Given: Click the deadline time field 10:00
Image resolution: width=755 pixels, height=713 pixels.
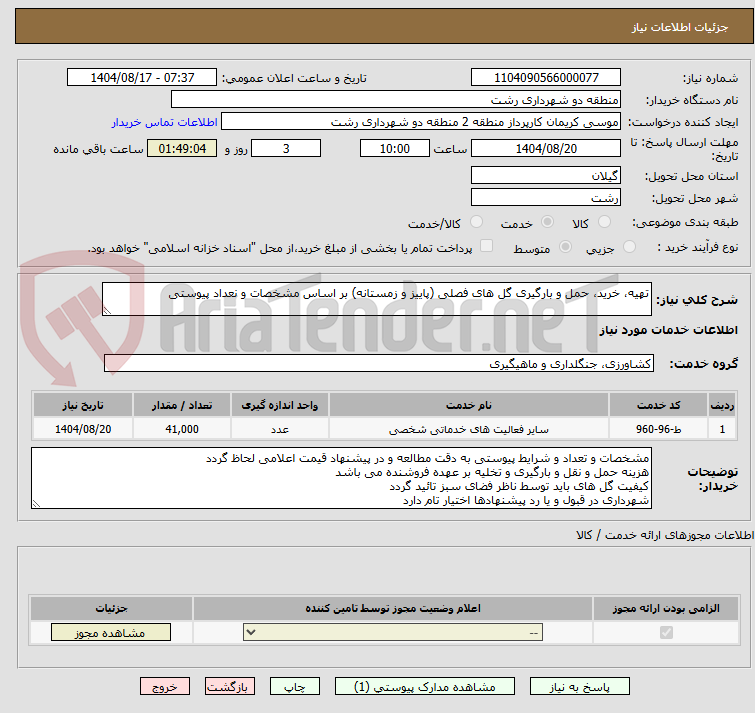Looking at the screenshot, I should (x=395, y=148).
